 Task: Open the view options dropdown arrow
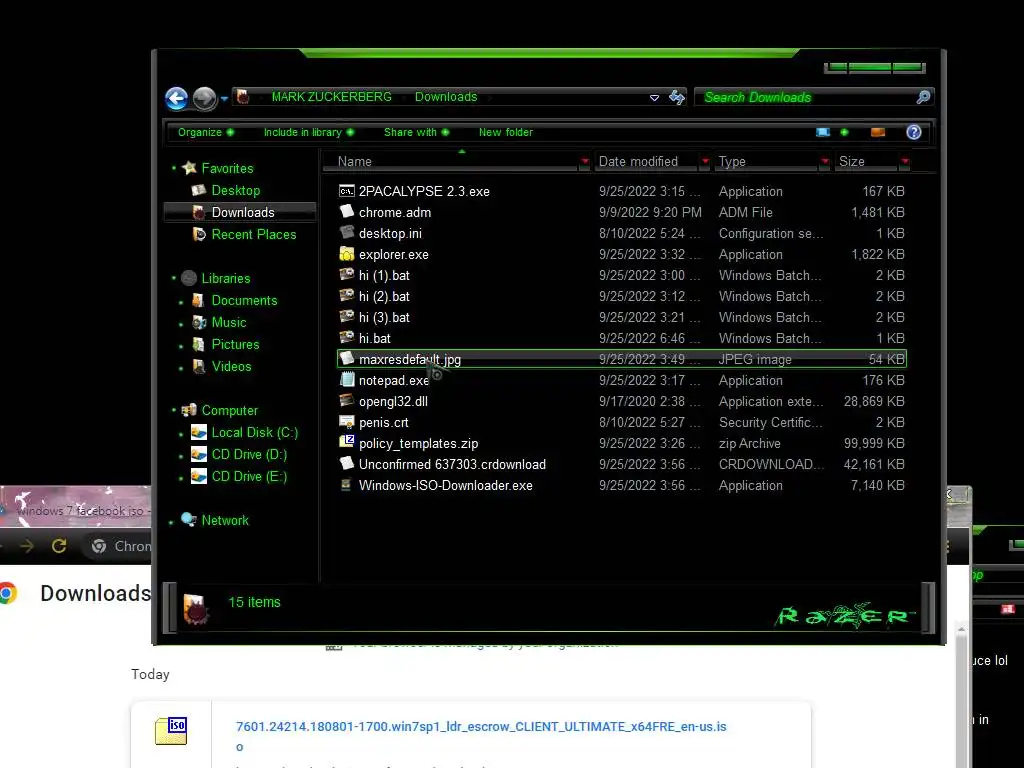(844, 133)
